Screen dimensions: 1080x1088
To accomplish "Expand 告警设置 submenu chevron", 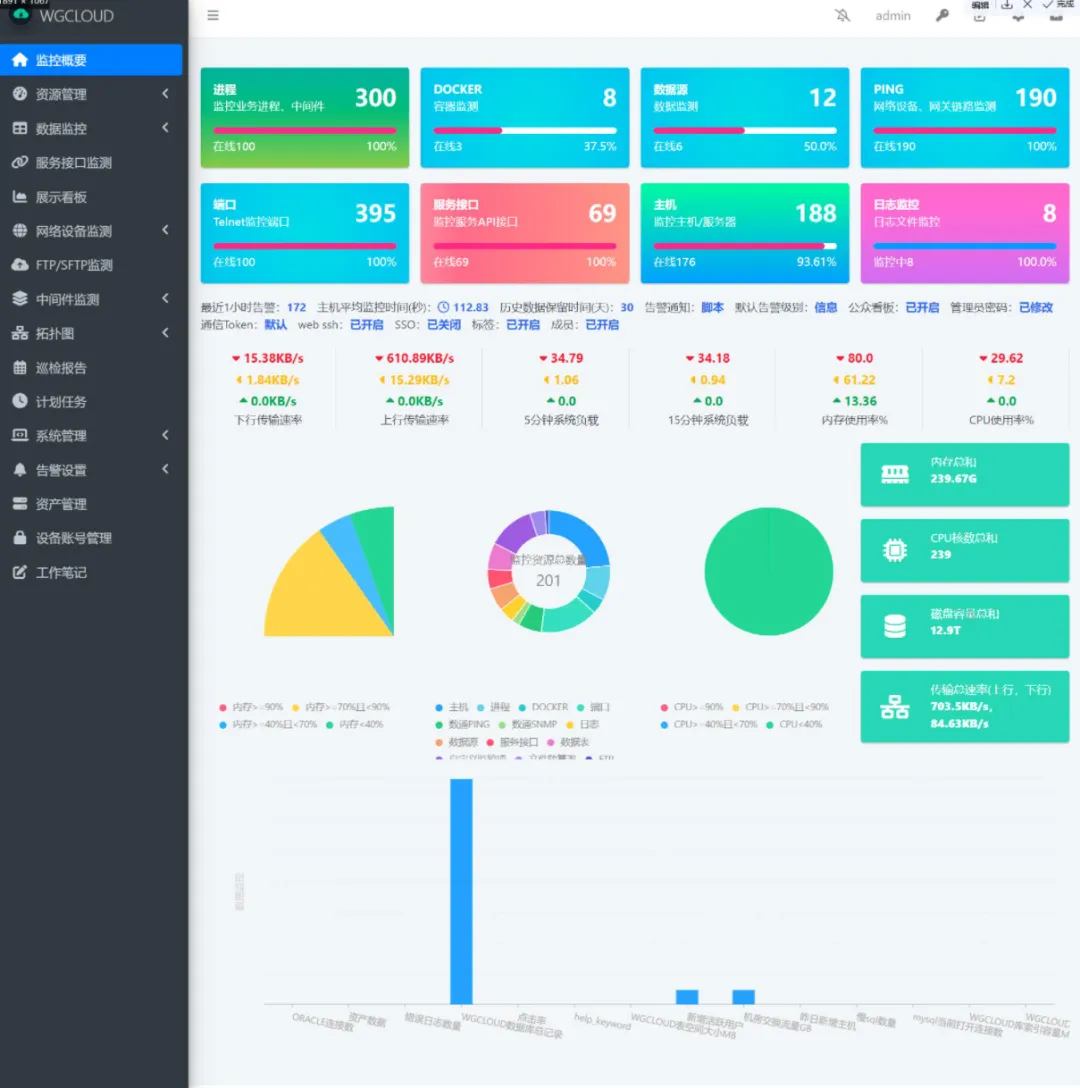I will tap(165, 469).
